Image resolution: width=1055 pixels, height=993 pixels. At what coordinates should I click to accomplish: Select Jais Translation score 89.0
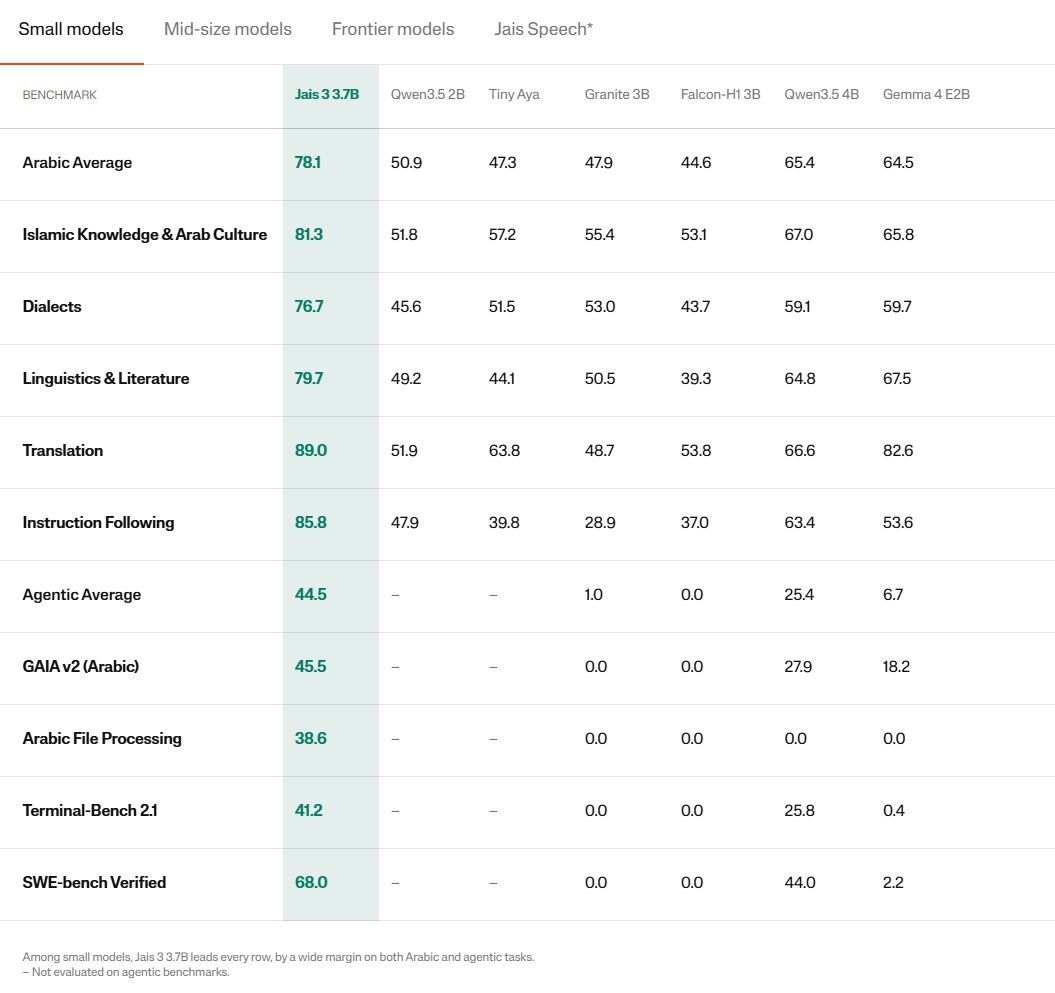coord(311,450)
